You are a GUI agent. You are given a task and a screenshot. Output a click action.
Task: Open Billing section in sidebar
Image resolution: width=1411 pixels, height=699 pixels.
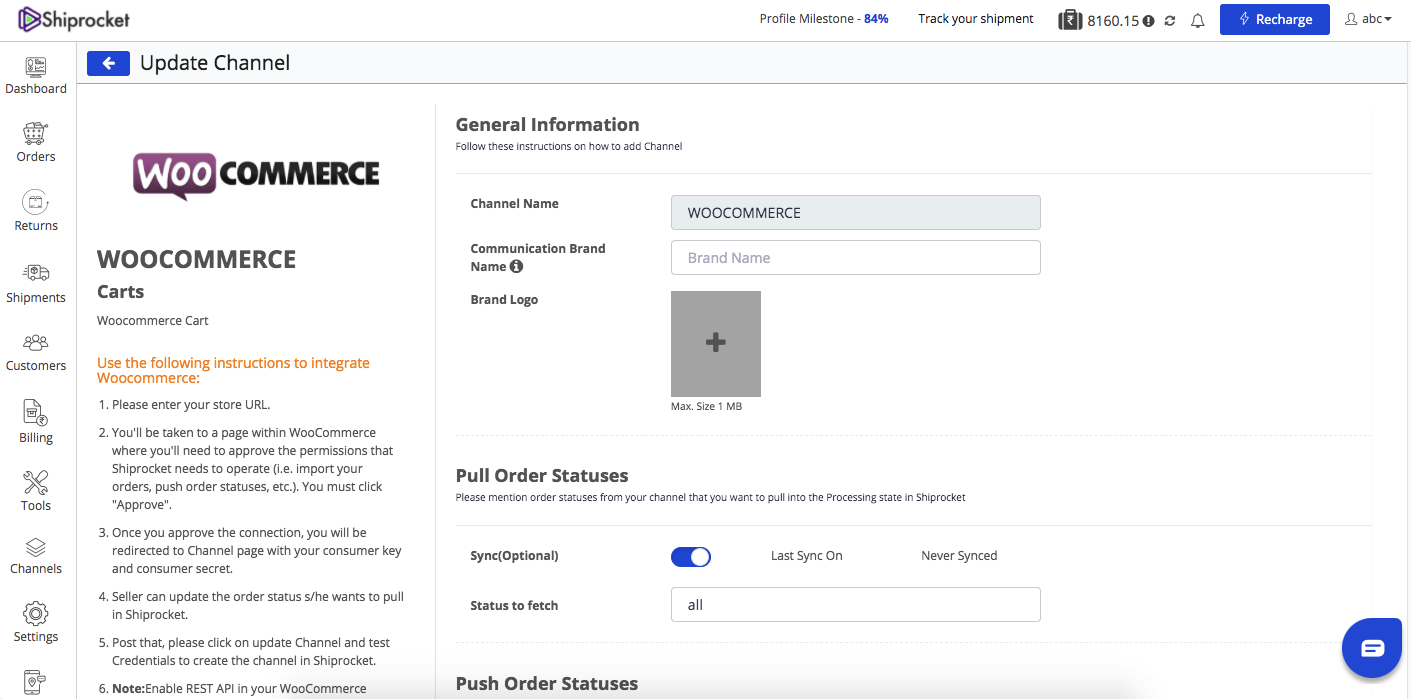click(36, 422)
